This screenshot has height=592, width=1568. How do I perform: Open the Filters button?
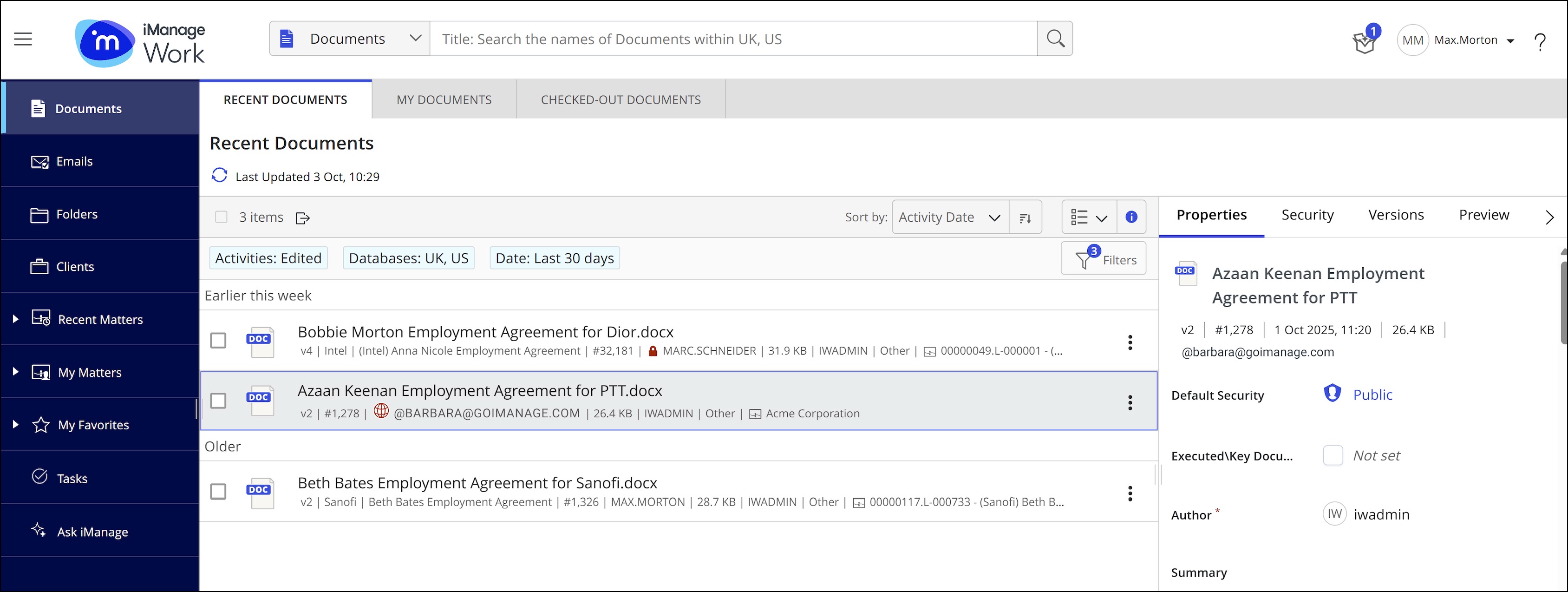[1103, 259]
